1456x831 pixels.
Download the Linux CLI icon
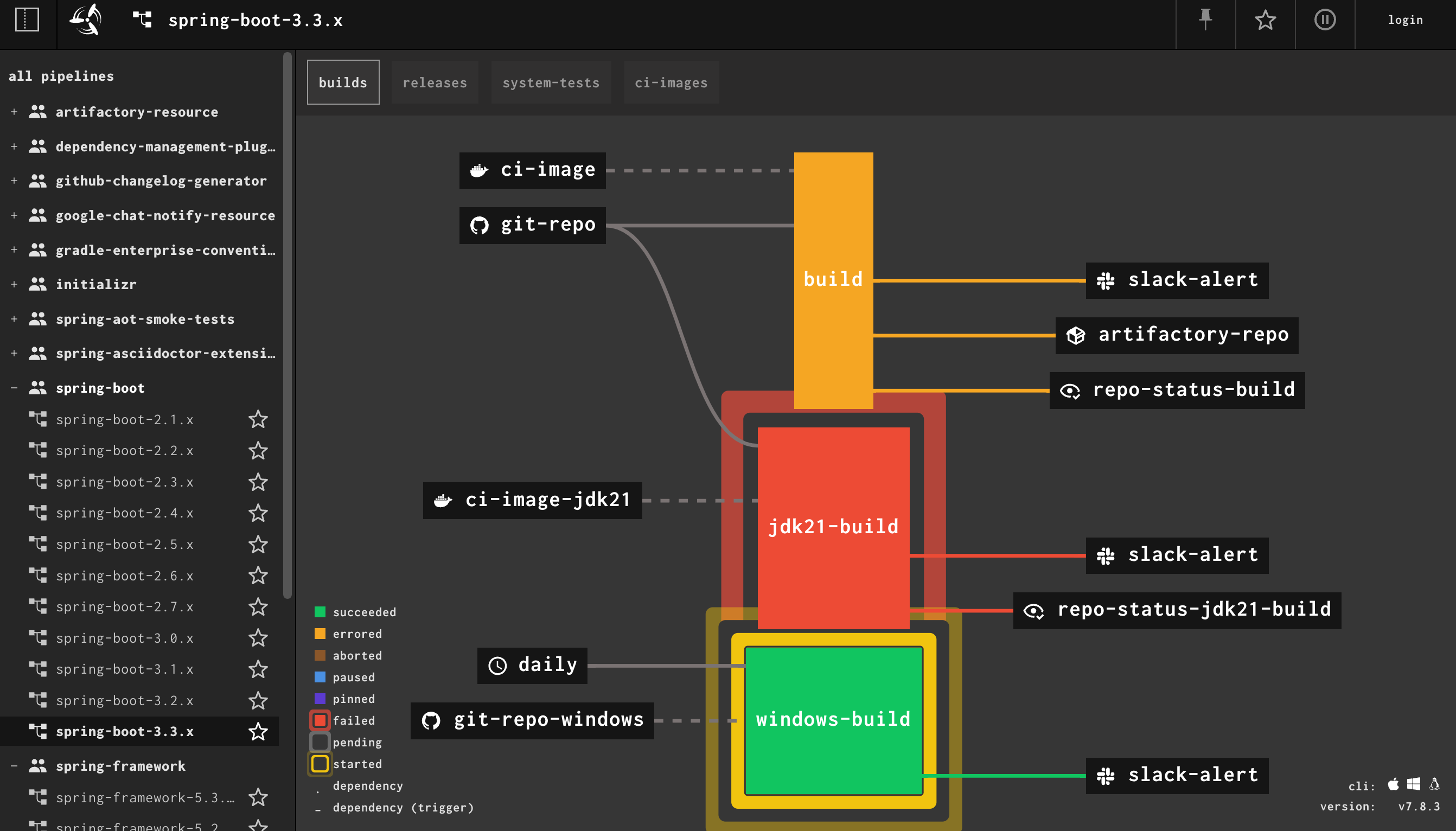pos(1434,785)
